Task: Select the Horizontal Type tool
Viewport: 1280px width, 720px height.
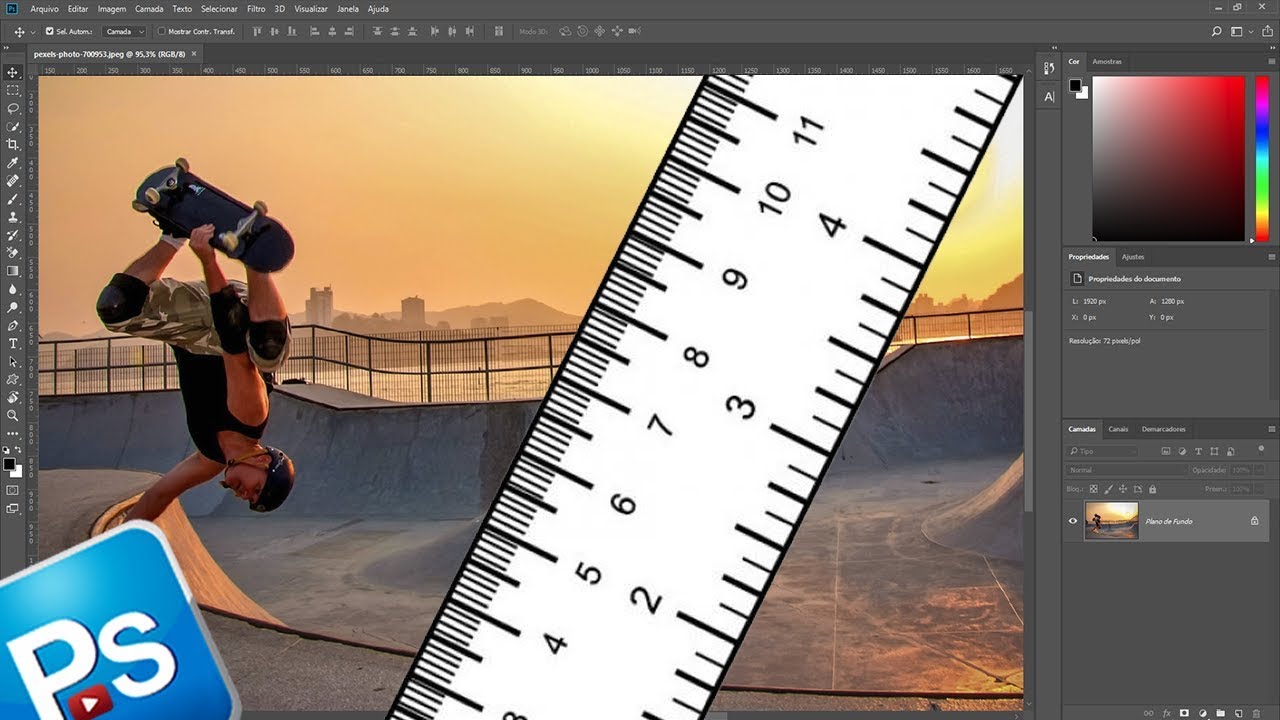Action: (x=13, y=343)
